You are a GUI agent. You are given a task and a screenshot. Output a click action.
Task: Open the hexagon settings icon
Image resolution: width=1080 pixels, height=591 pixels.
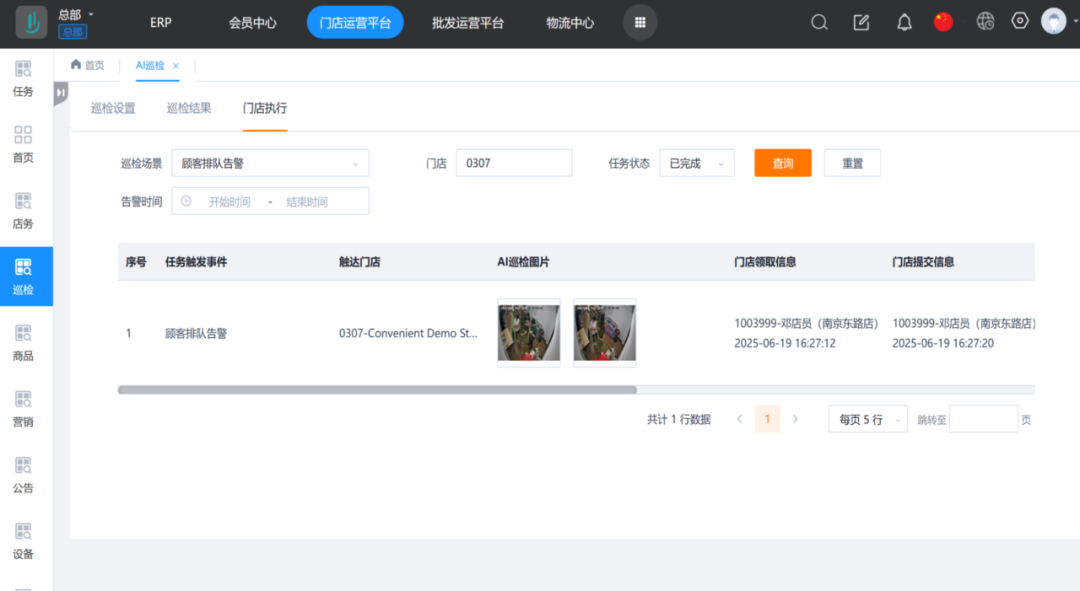coord(1020,21)
